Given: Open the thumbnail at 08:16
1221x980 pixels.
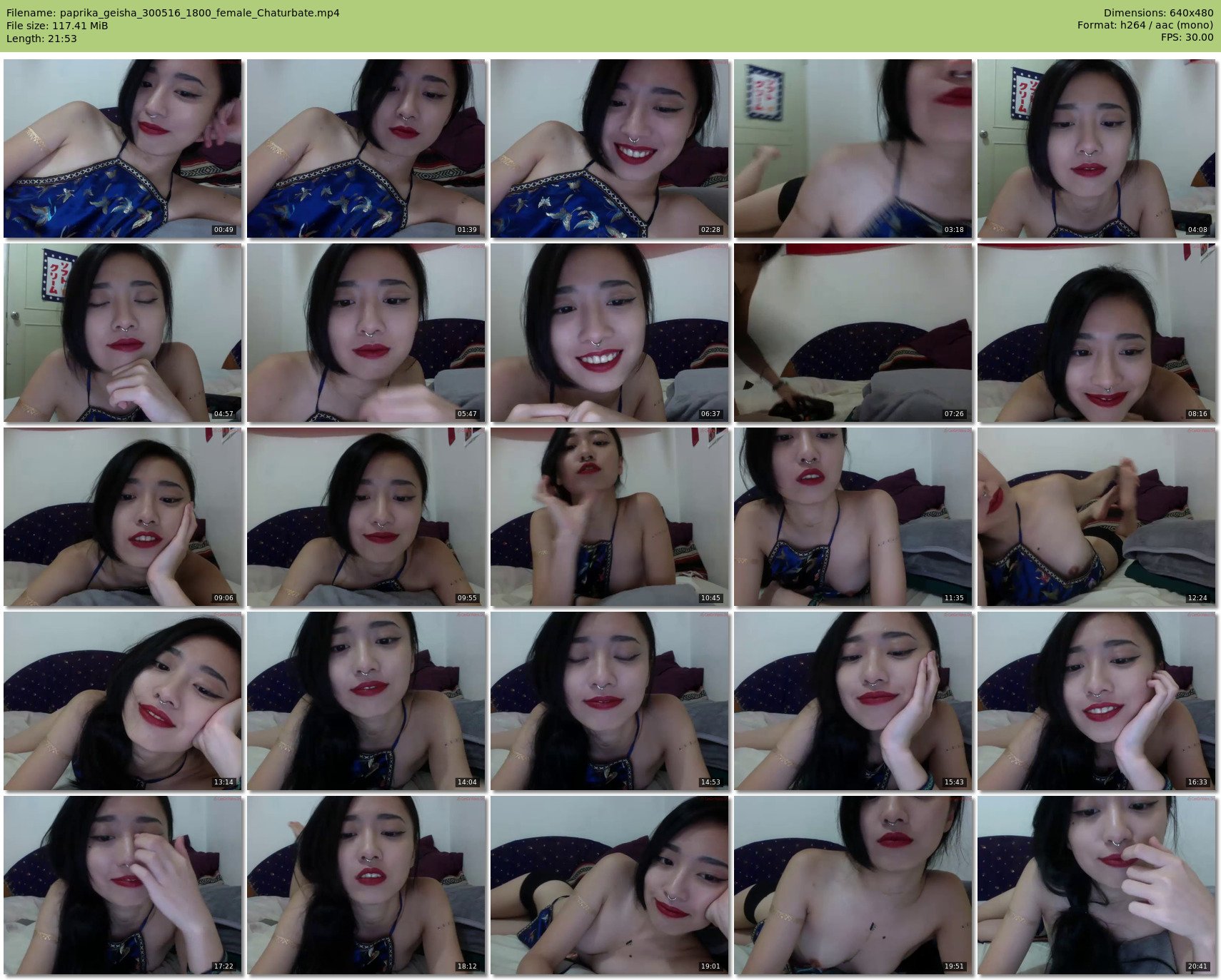Looking at the screenshot, I should click(1096, 333).
